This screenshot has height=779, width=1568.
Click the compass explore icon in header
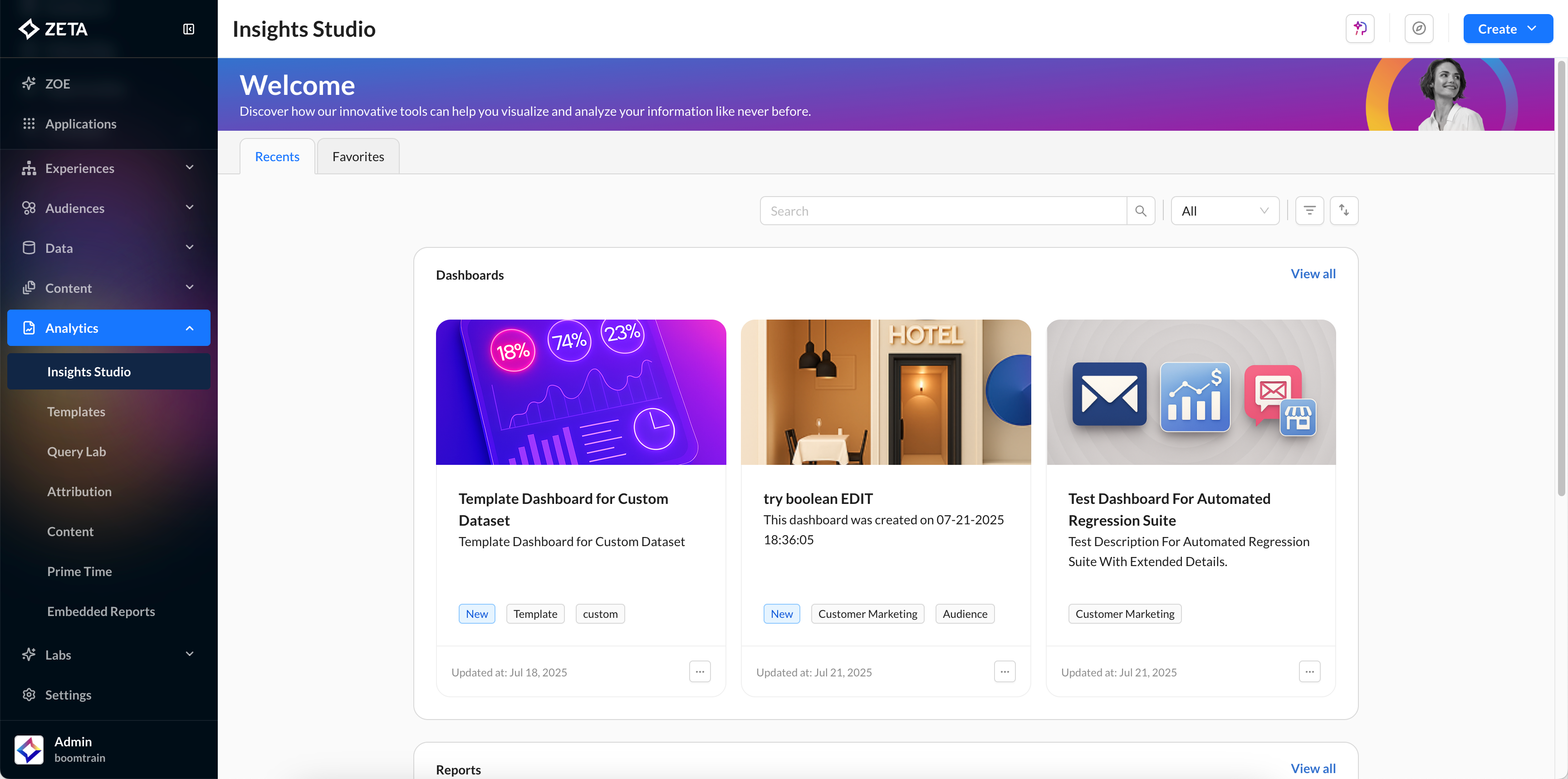(1419, 29)
